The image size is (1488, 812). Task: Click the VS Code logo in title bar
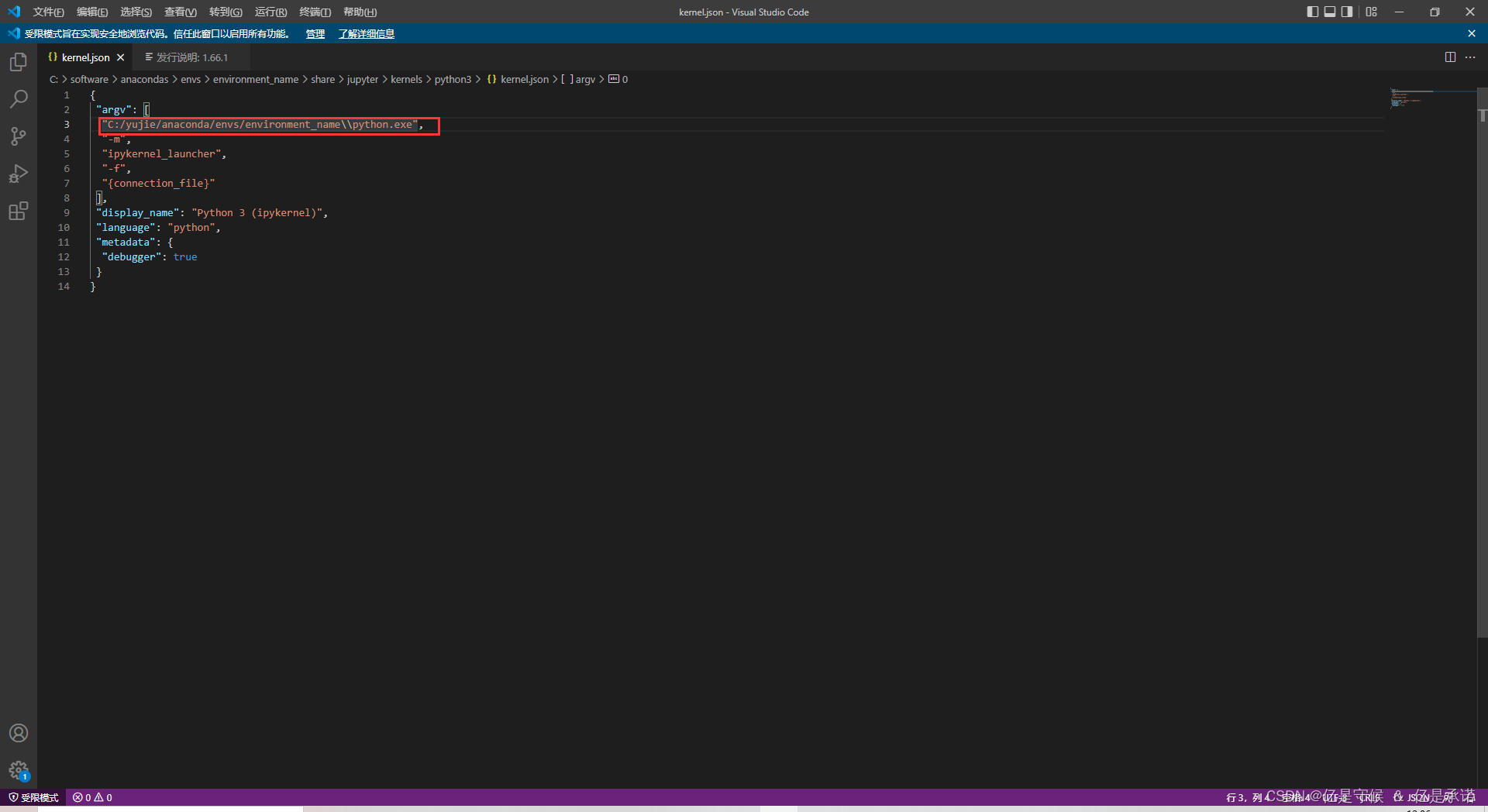click(x=14, y=12)
